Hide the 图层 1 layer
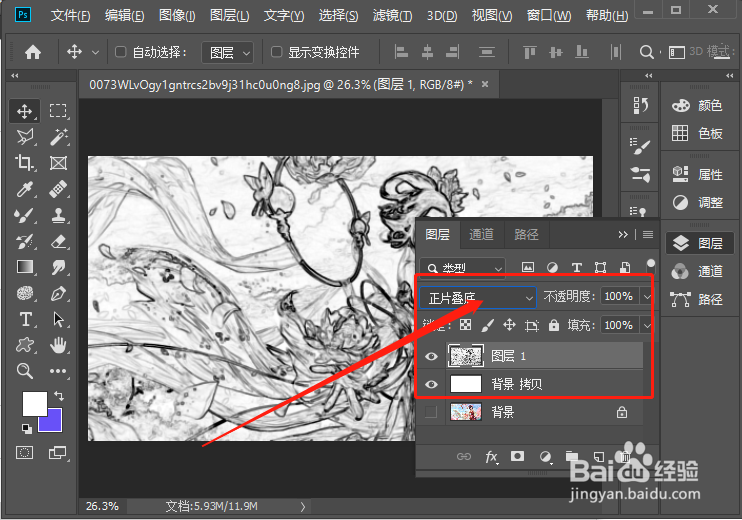Screen dimensions: 742x520 point(431,356)
